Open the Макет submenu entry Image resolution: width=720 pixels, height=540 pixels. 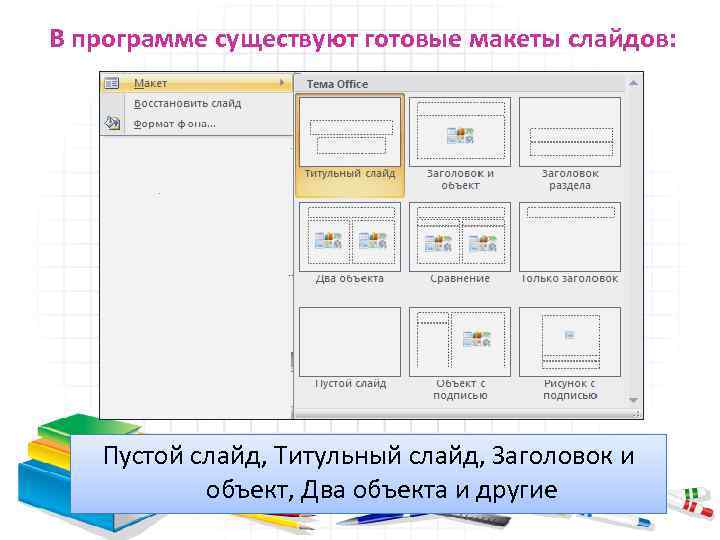(x=197, y=83)
